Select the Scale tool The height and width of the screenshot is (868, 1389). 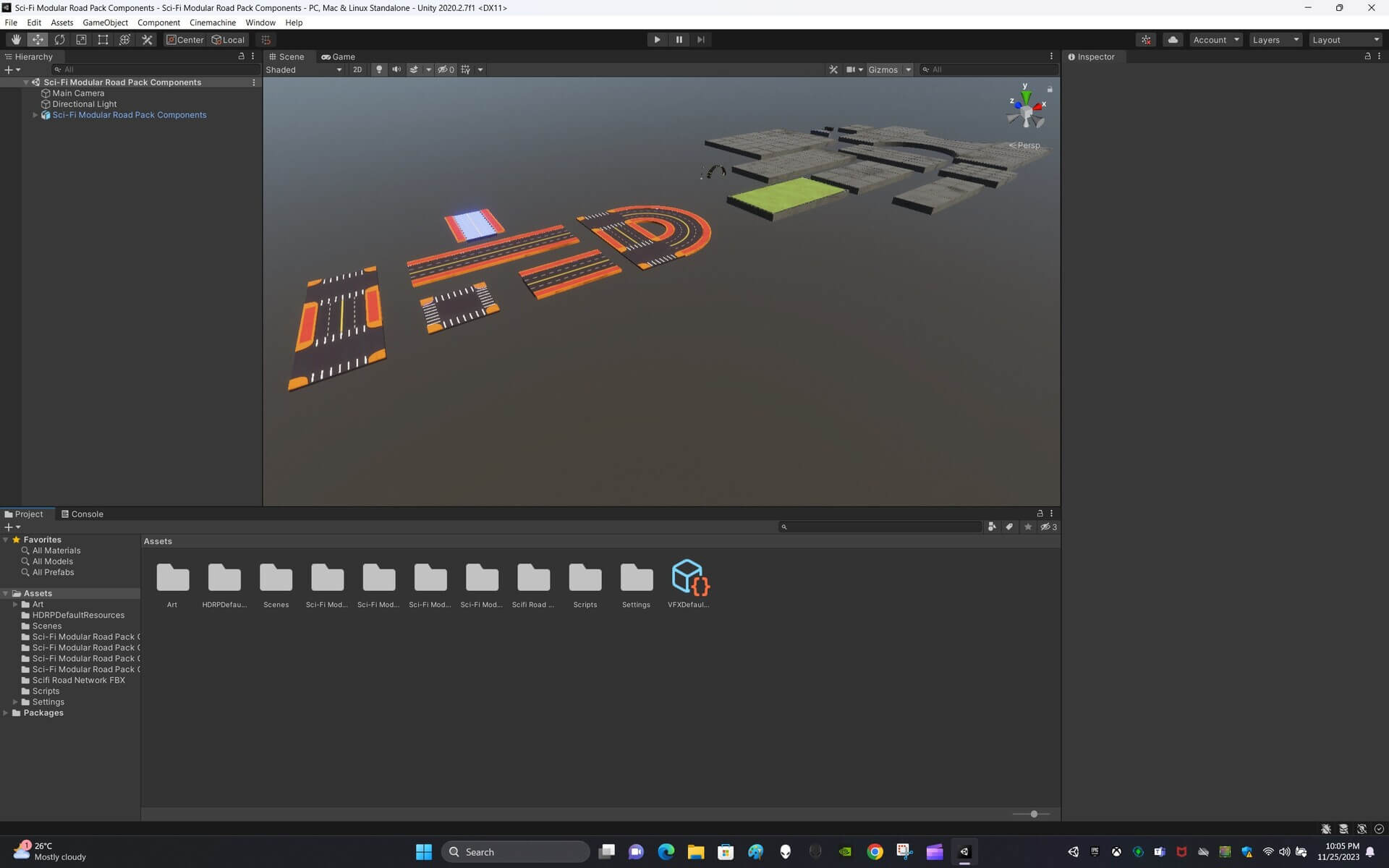click(81, 40)
